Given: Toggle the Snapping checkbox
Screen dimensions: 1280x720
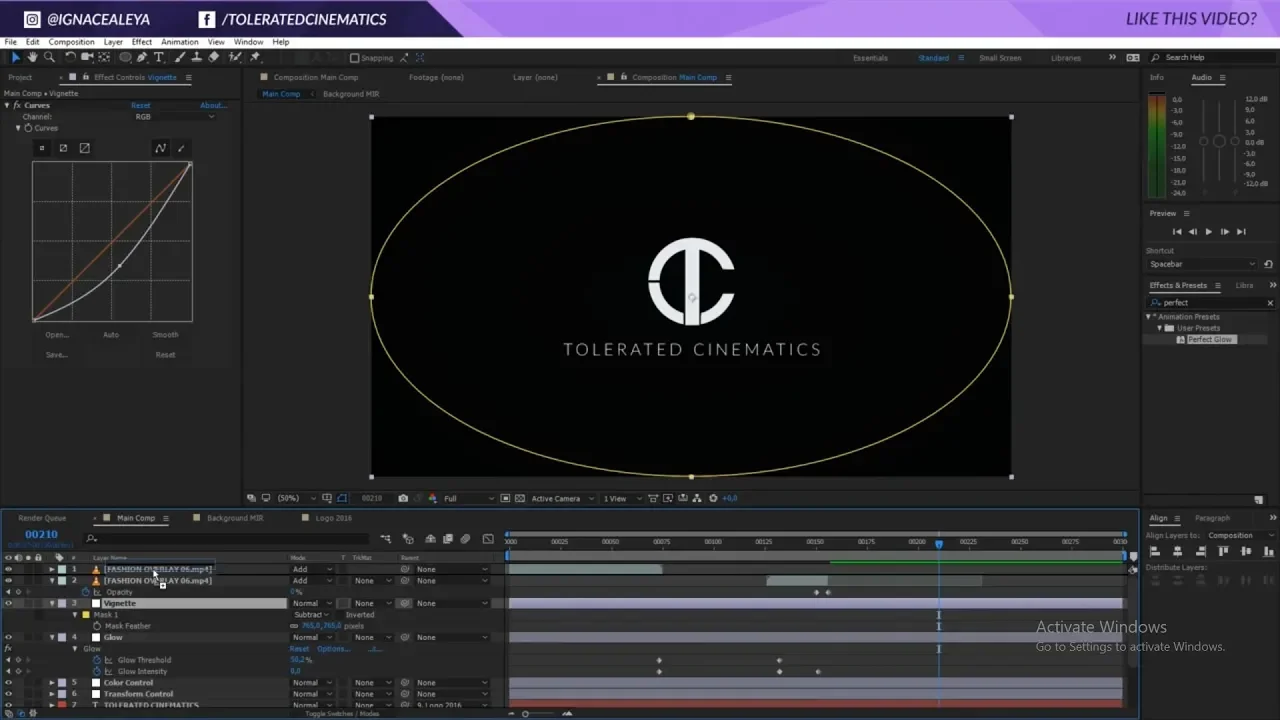Looking at the screenshot, I should click(x=354, y=58).
